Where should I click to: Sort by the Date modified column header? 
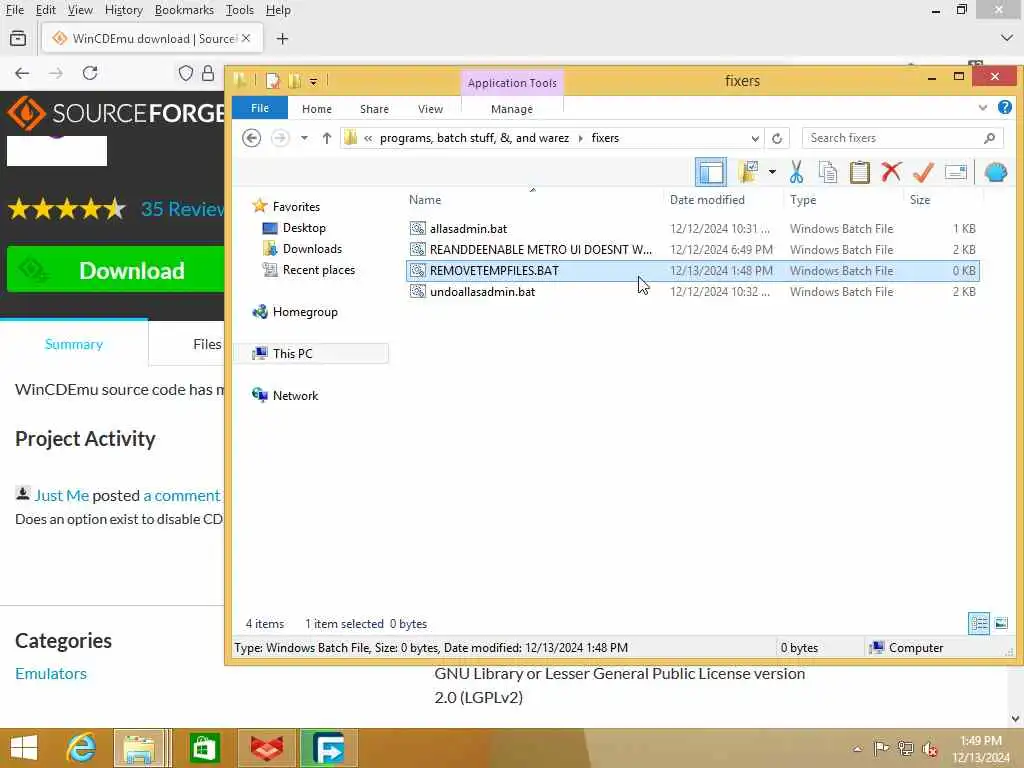(x=707, y=200)
